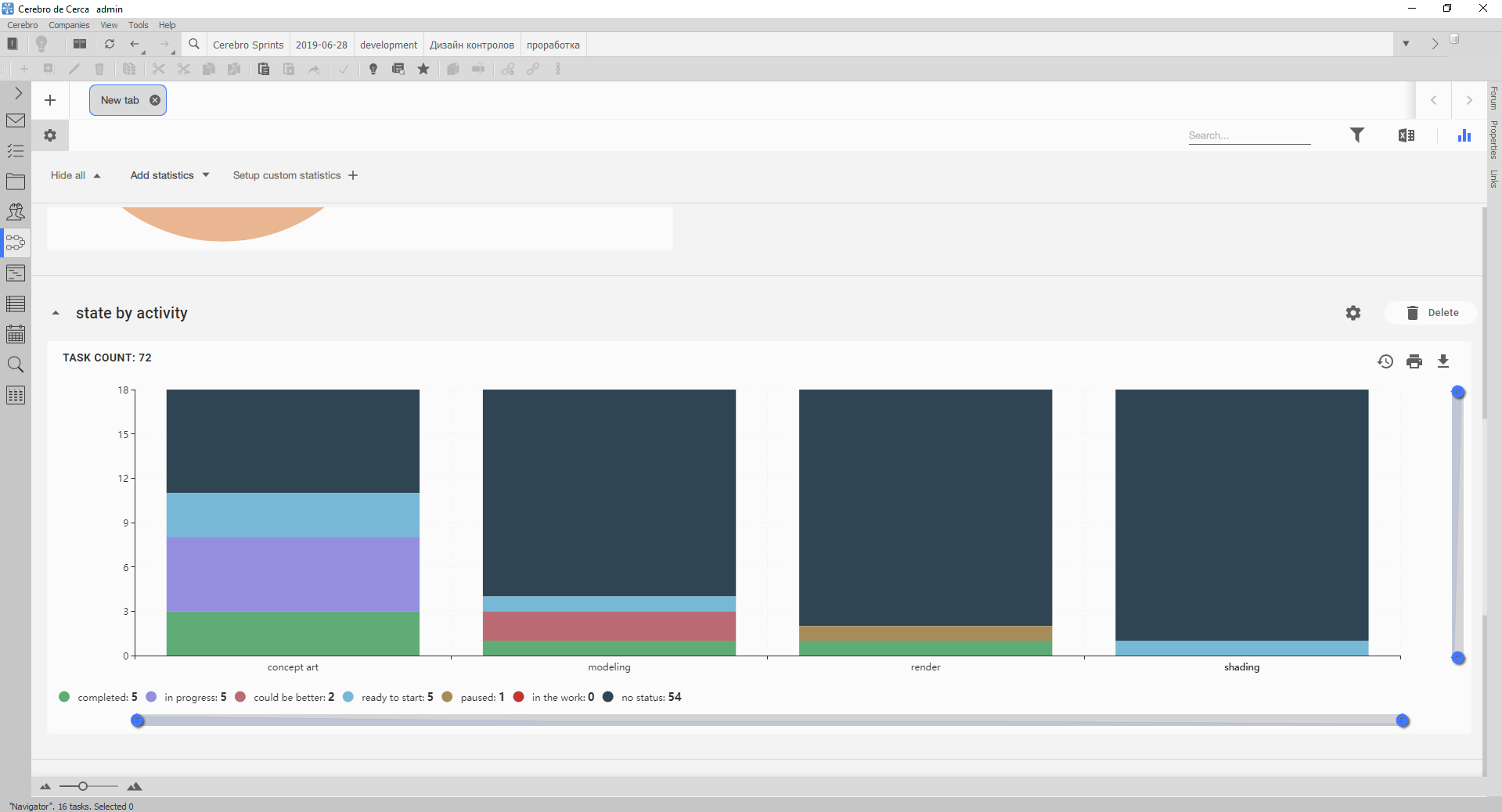
Task: Click the Search input field
Action: click(x=1249, y=135)
